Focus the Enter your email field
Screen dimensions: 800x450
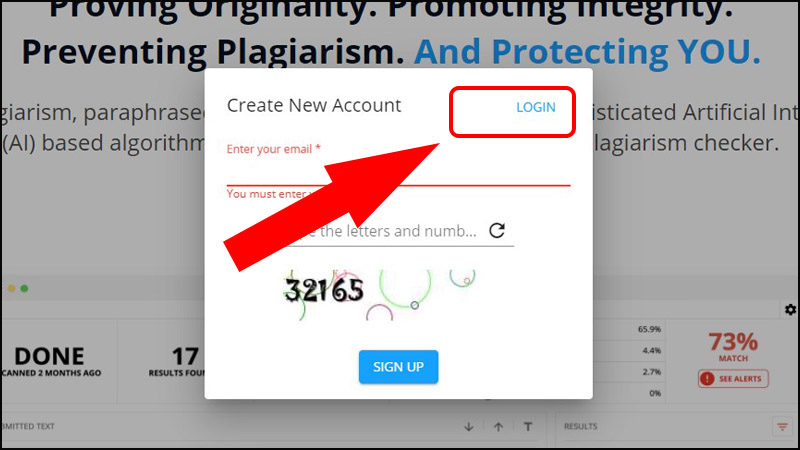398,166
